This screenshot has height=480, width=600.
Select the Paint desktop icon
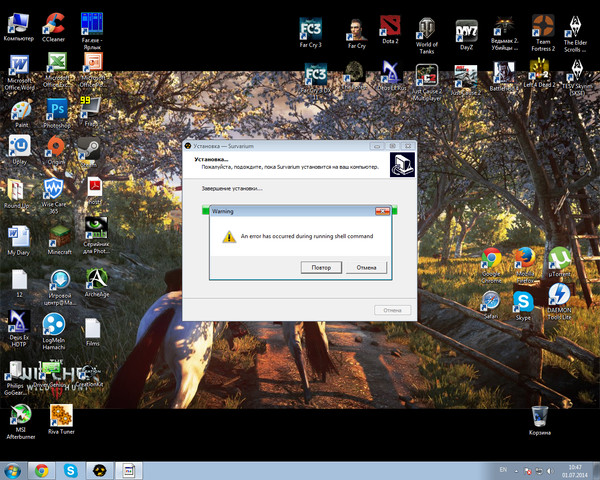[x=21, y=114]
